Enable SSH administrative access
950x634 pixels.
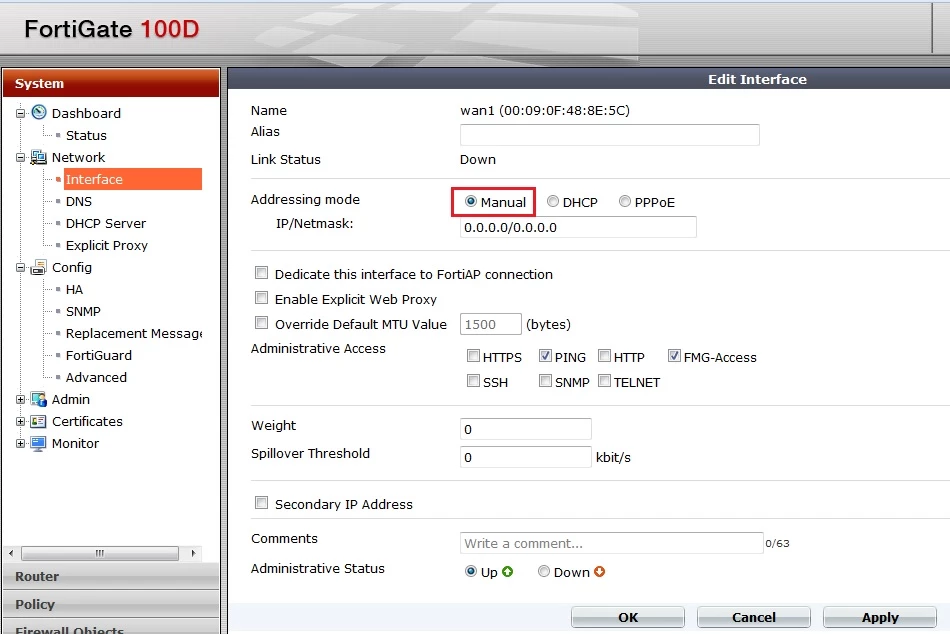(x=473, y=381)
